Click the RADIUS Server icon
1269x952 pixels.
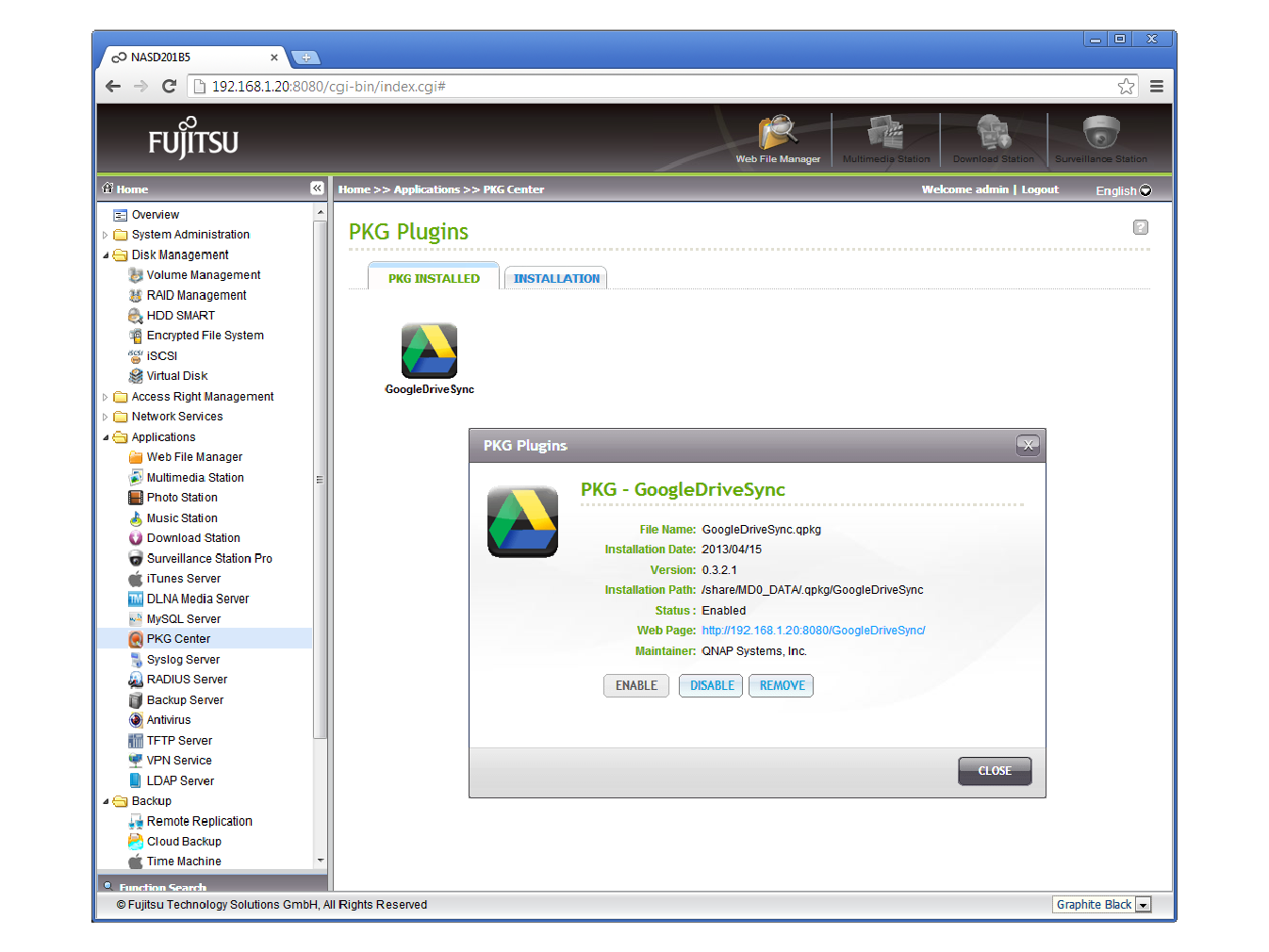tap(136, 680)
